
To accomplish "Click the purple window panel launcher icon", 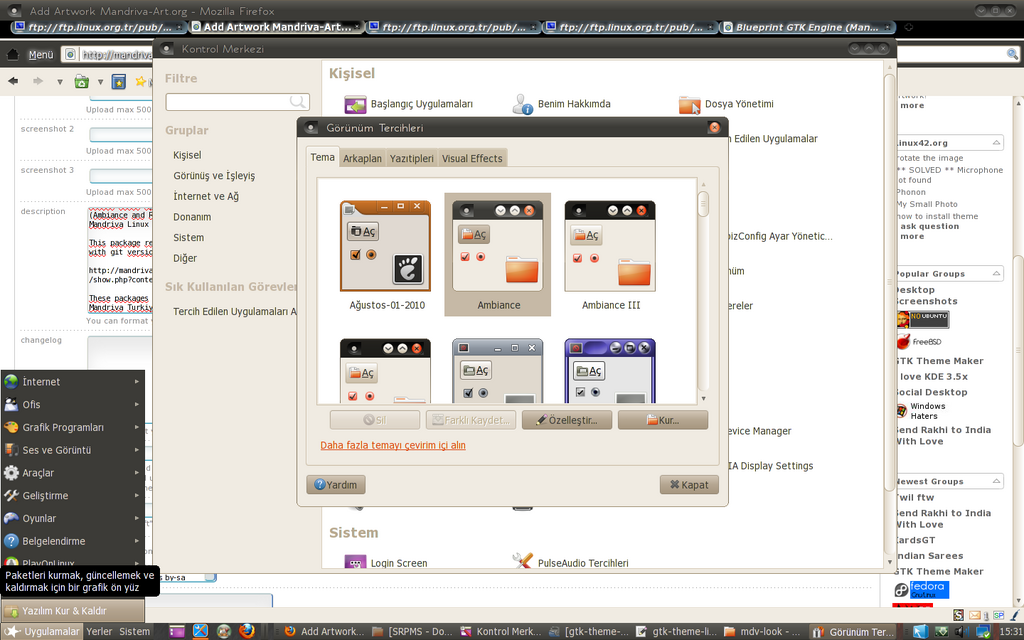I will coord(177,632).
